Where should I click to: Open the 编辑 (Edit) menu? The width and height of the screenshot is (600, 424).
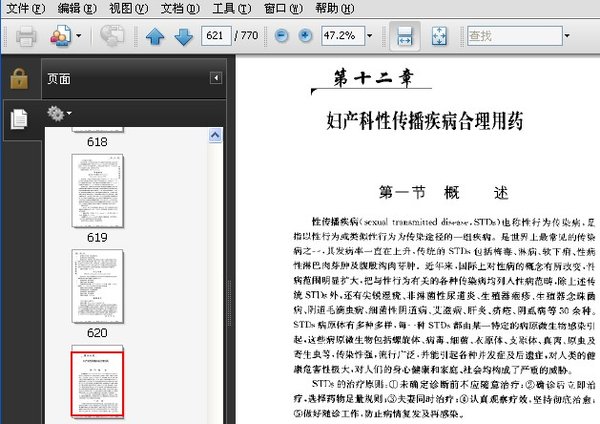77,8
